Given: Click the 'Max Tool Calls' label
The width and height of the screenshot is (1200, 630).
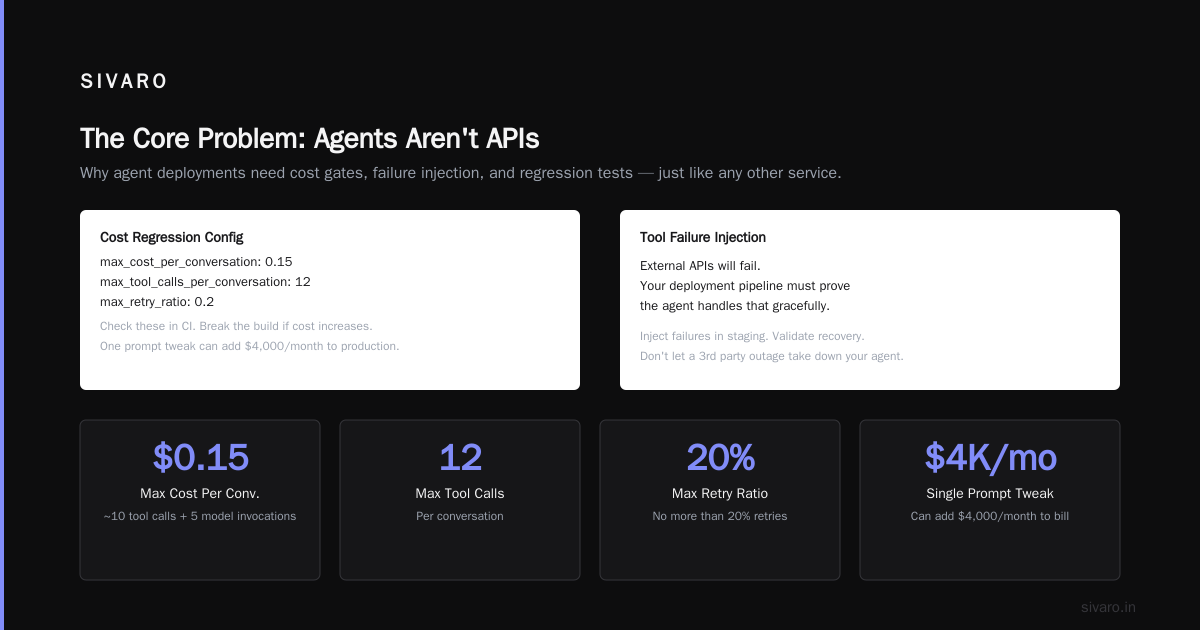Looking at the screenshot, I should [x=460, y=494].
